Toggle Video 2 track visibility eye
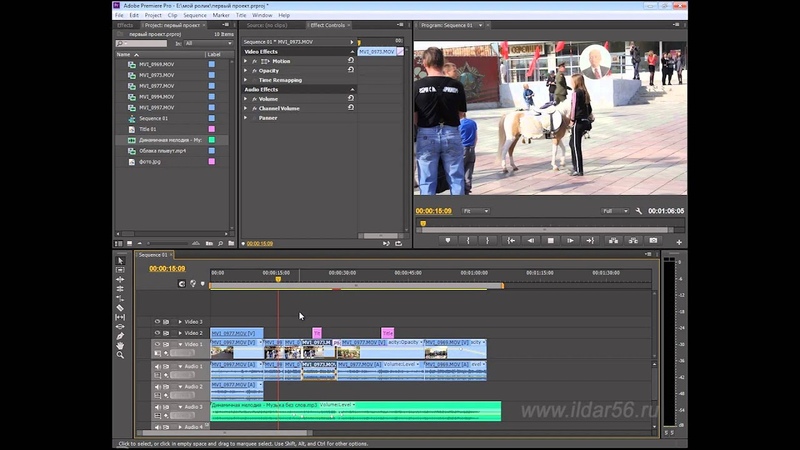This screenshot has width=800, height=450. (157, 333)
